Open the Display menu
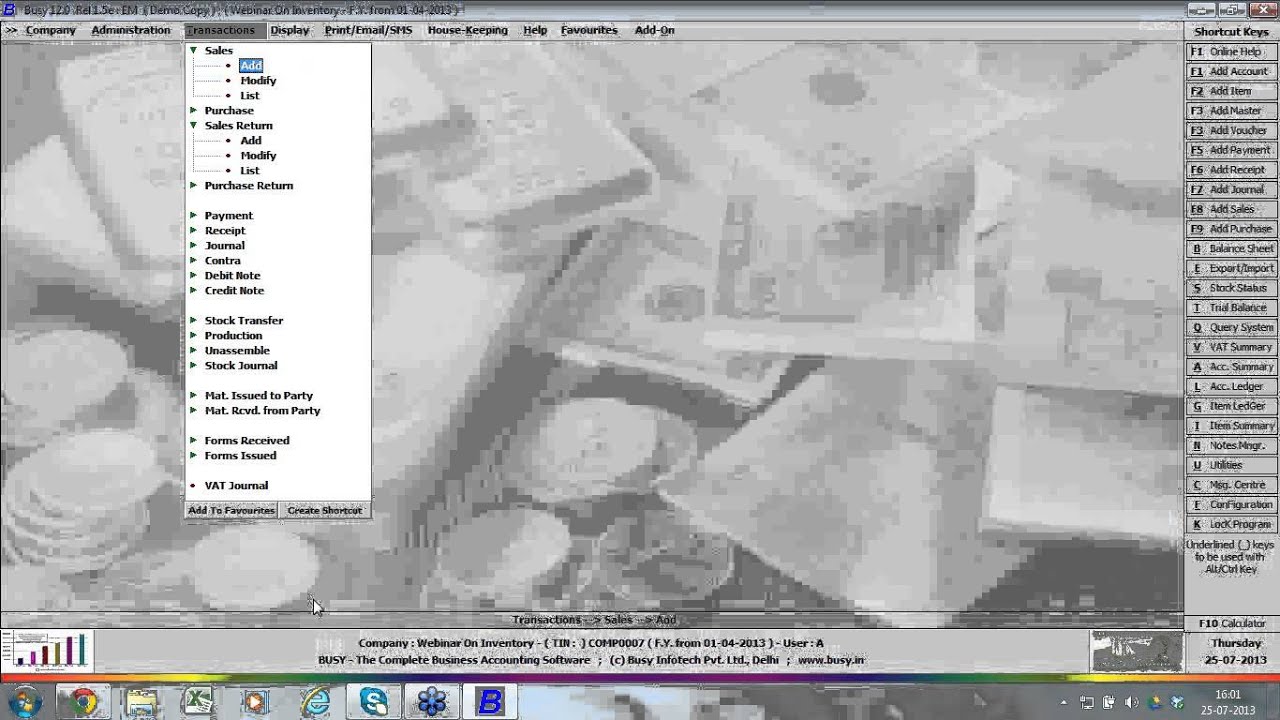 click(290, 30)
